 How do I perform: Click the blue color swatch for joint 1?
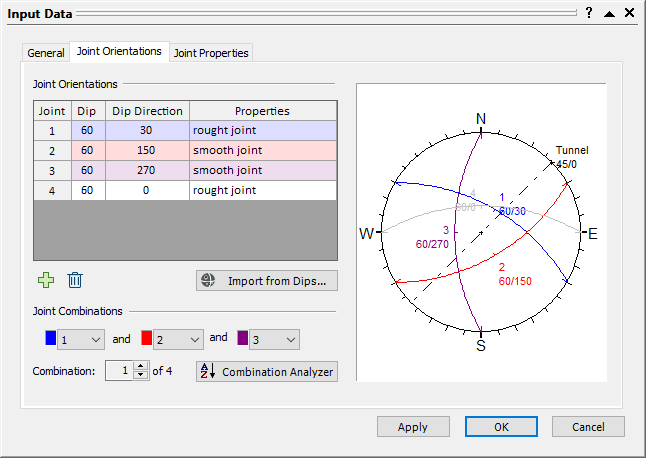click(x=51, y=338)
